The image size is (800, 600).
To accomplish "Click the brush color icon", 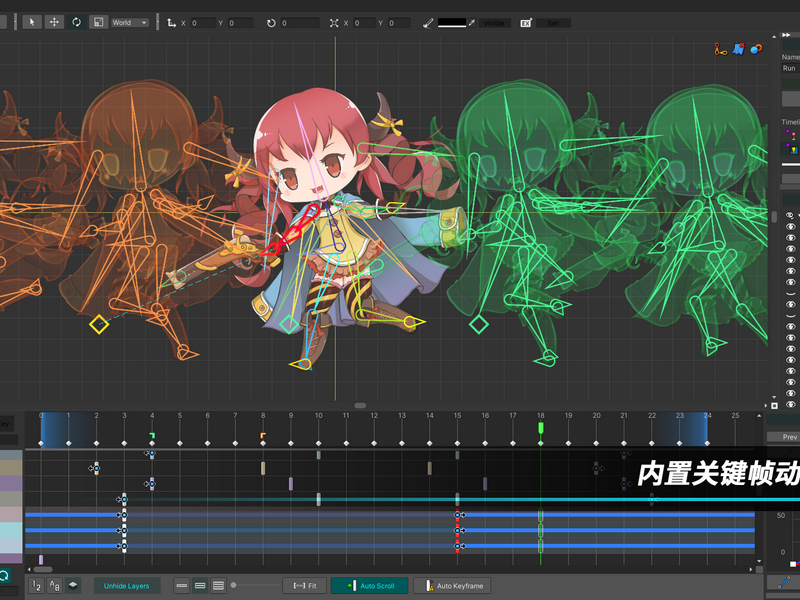I will pos(428,23).
